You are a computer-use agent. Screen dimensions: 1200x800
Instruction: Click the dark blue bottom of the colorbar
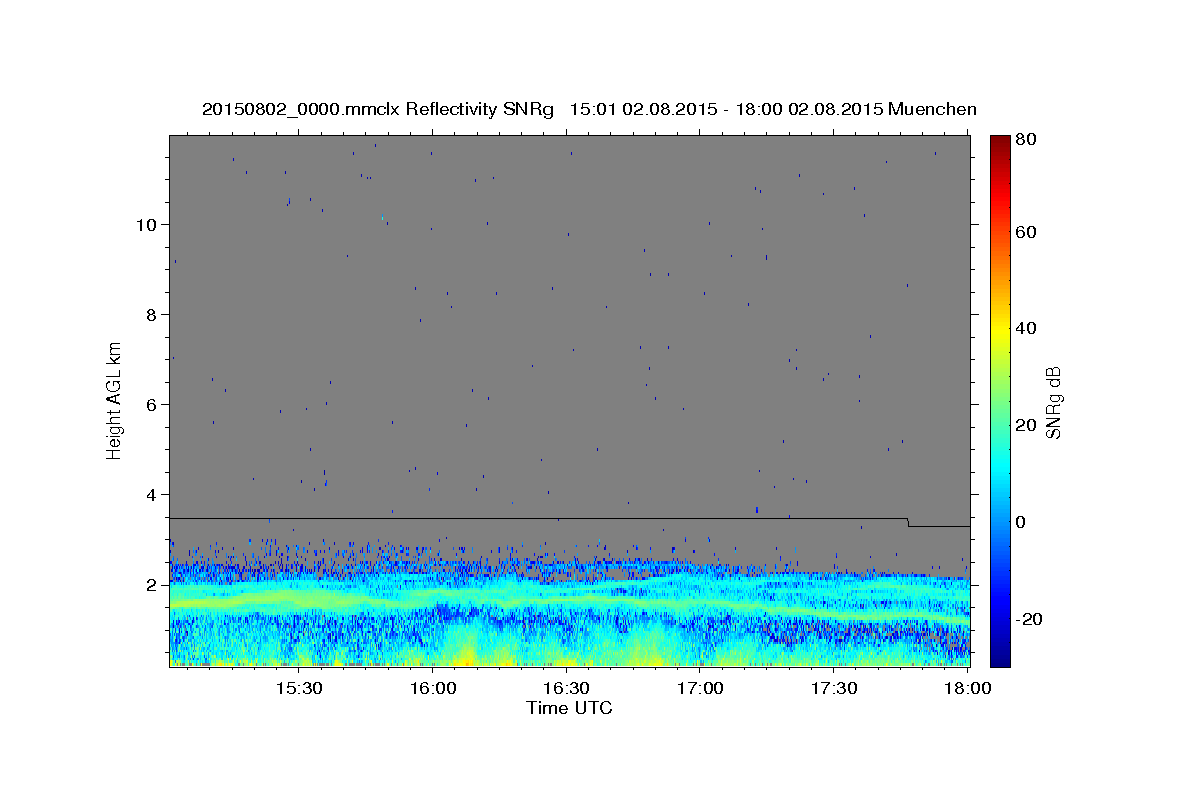1000,655
